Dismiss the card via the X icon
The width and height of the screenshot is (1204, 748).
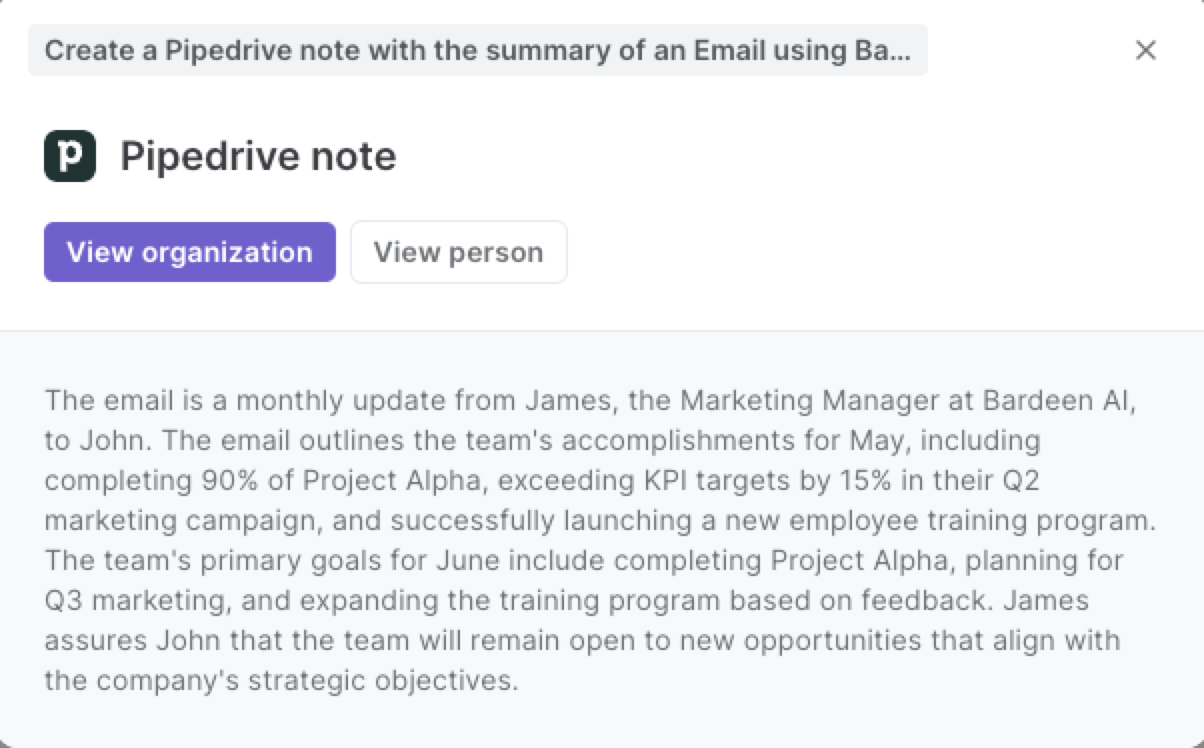pyautogui.click(x=1146, y=50)
